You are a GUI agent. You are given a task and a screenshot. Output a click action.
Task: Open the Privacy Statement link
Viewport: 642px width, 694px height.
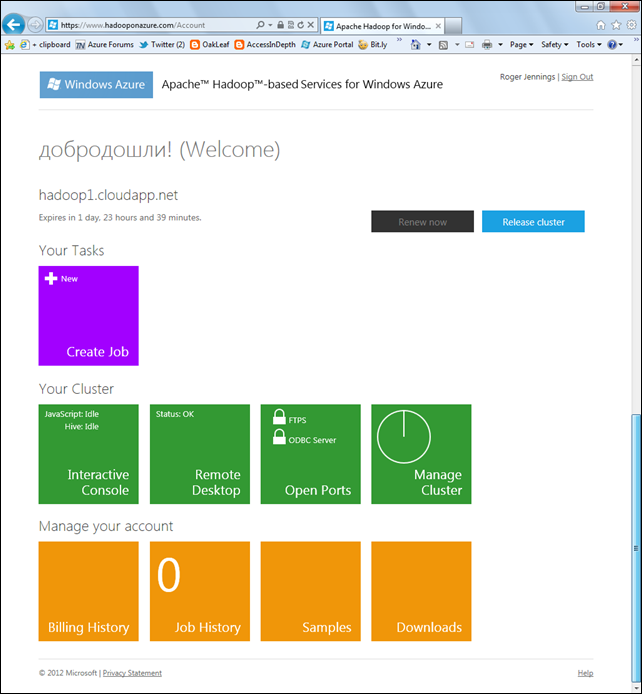(x=132, y=673)
